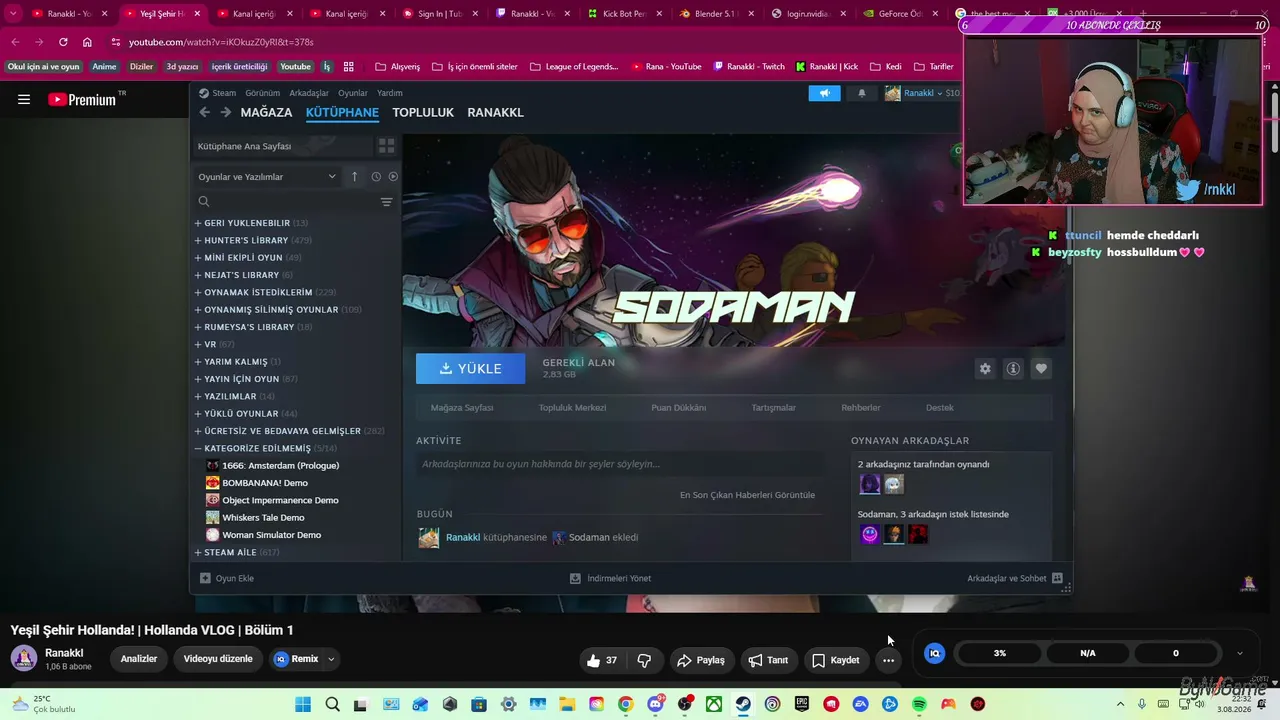Open more actions three-dot menu under video

[888, 660]
